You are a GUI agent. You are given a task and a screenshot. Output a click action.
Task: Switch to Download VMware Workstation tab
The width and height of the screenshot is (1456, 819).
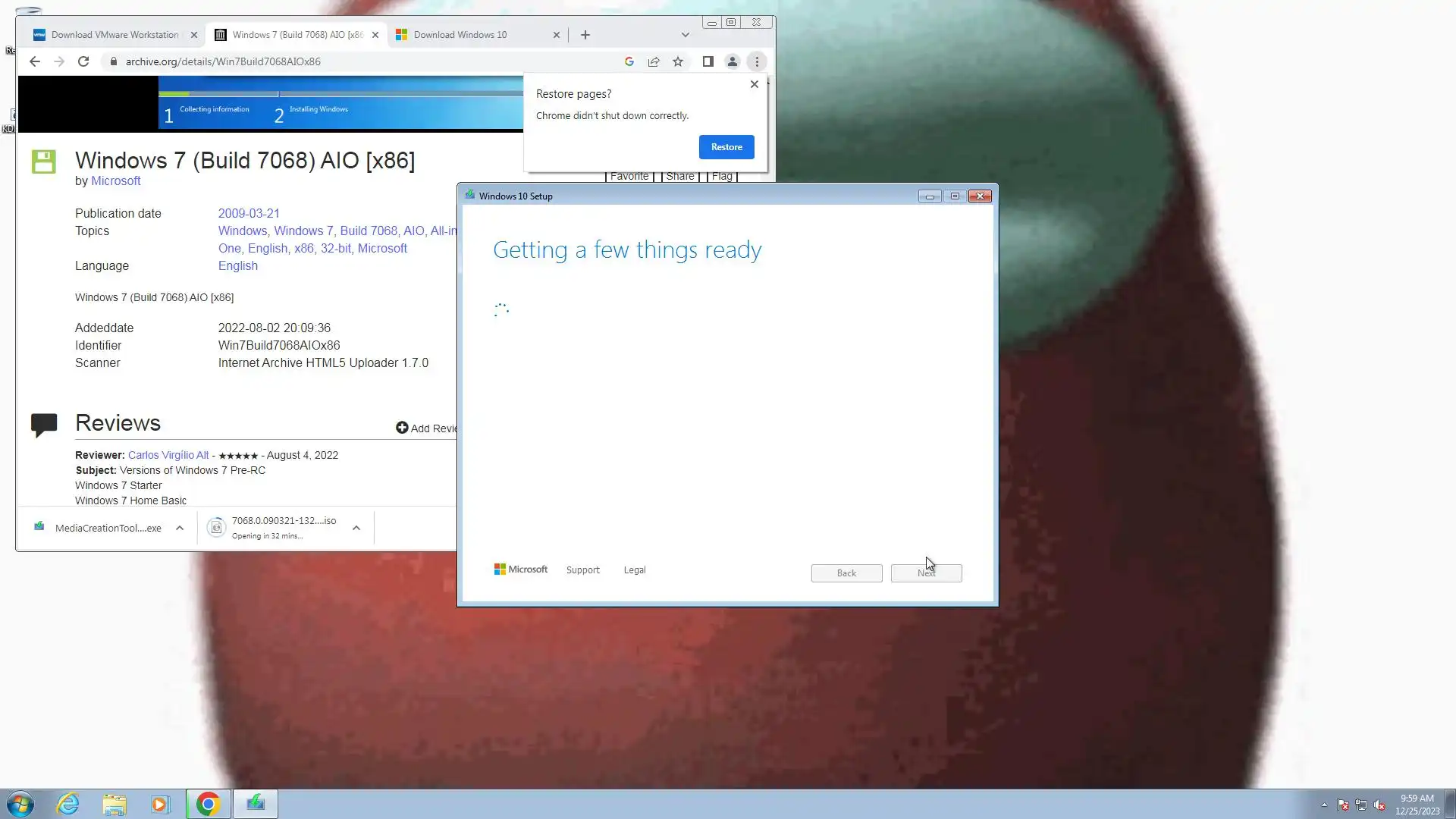[x=114, y=35]
